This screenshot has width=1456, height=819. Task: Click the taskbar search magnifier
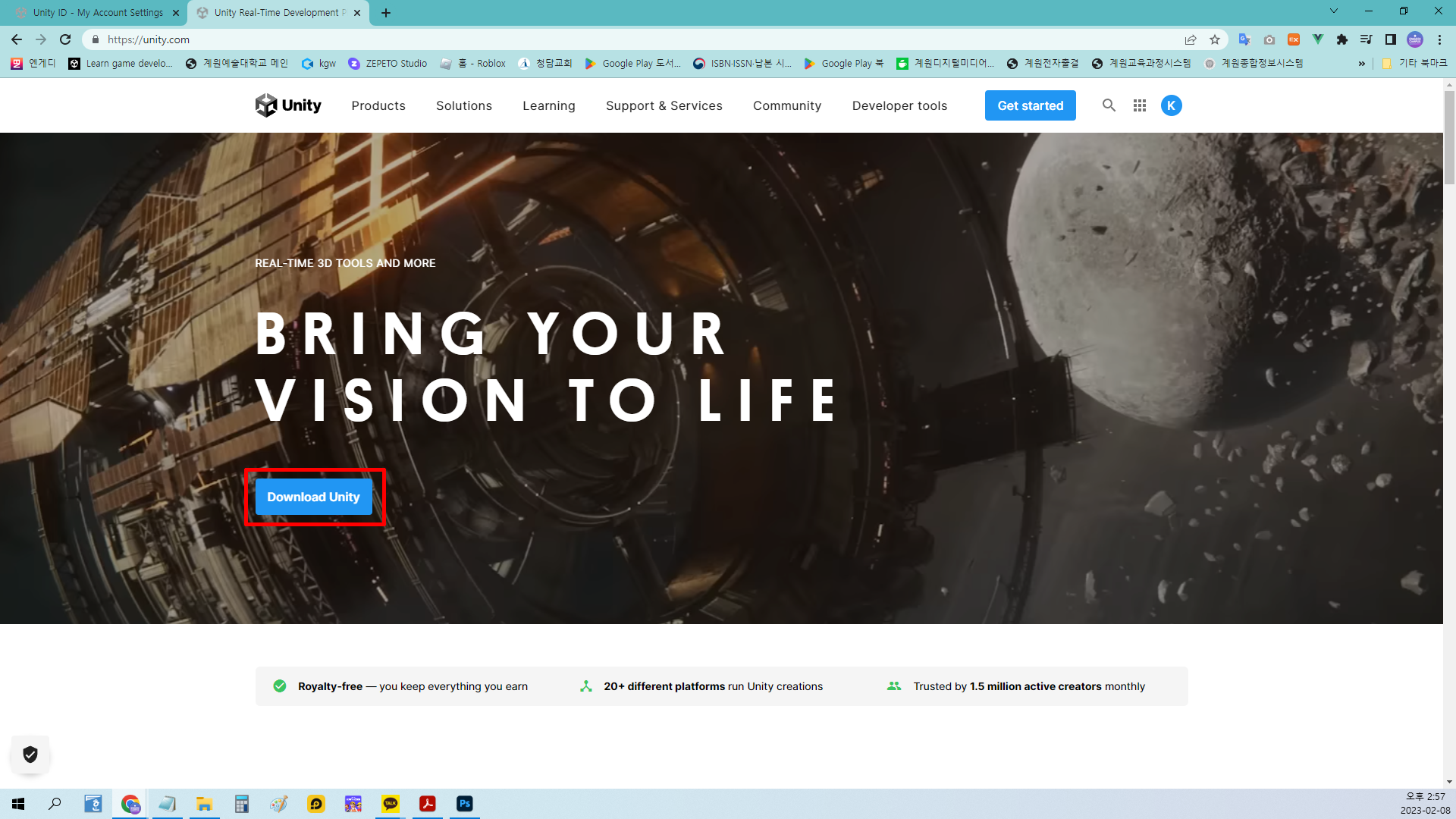55,803
